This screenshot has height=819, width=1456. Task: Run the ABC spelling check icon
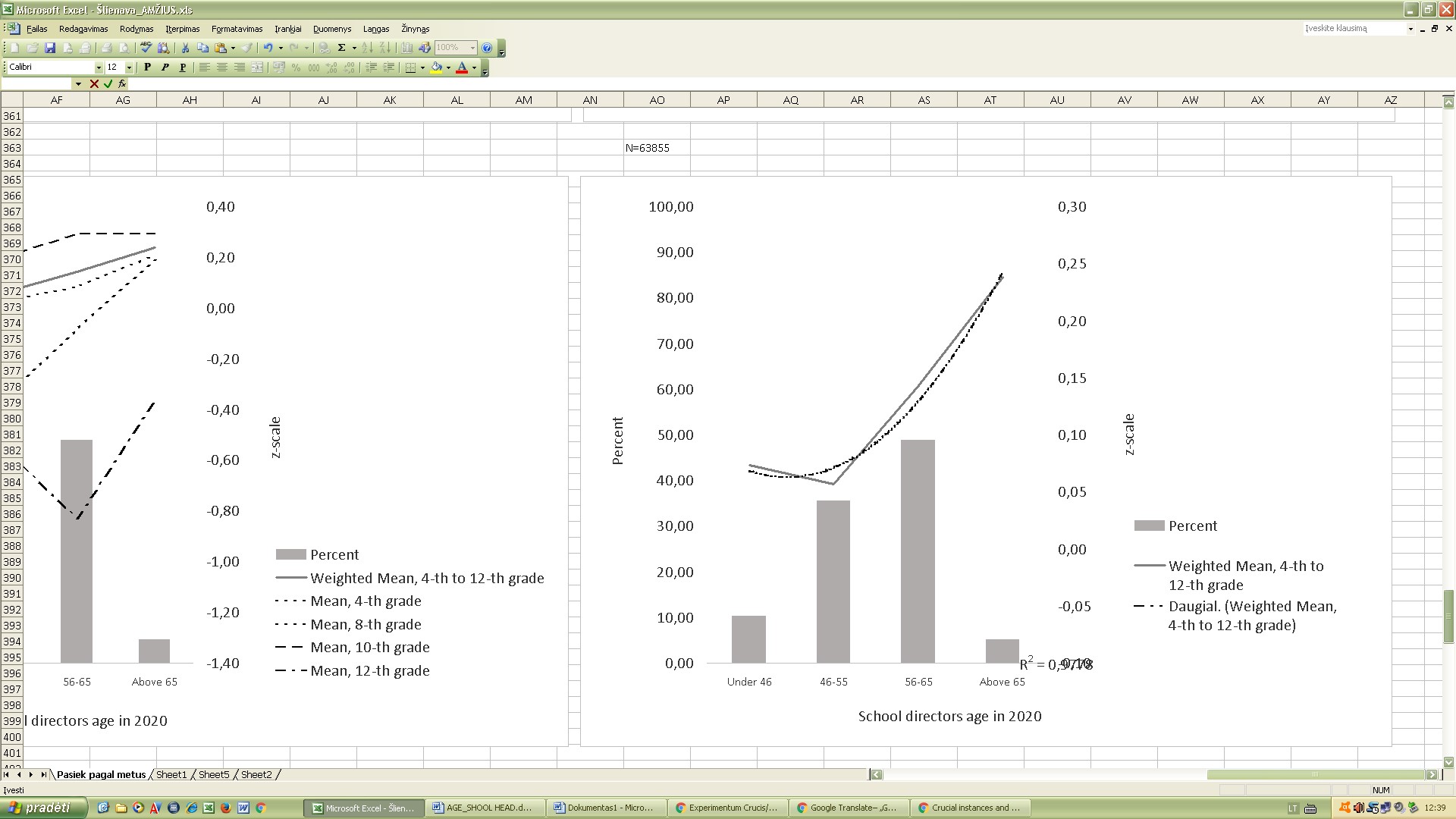point(146,48)
